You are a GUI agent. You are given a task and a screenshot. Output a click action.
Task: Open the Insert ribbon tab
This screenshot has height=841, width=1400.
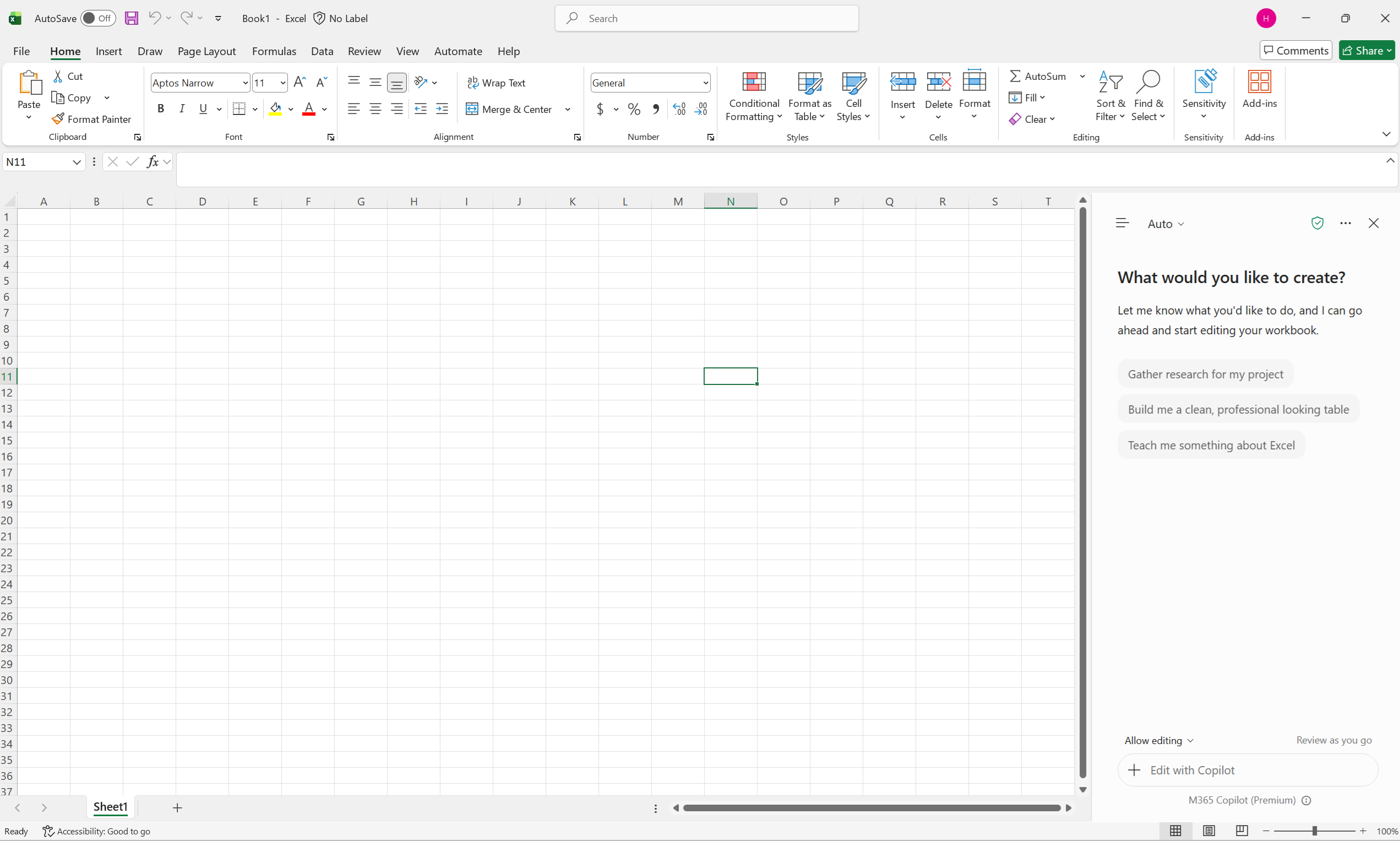(x=109, y=51)
